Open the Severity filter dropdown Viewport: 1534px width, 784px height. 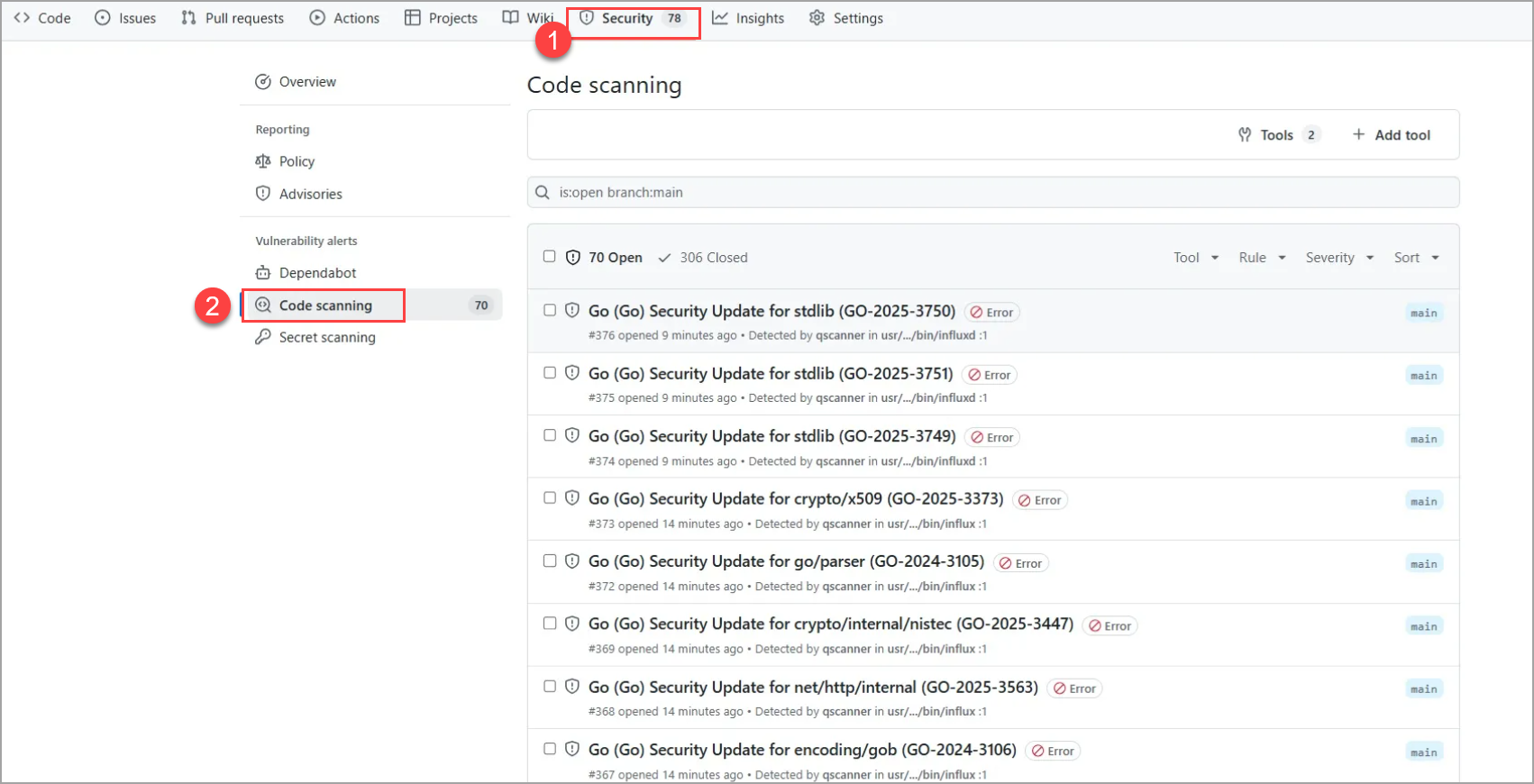click(x=1339, y=258)
